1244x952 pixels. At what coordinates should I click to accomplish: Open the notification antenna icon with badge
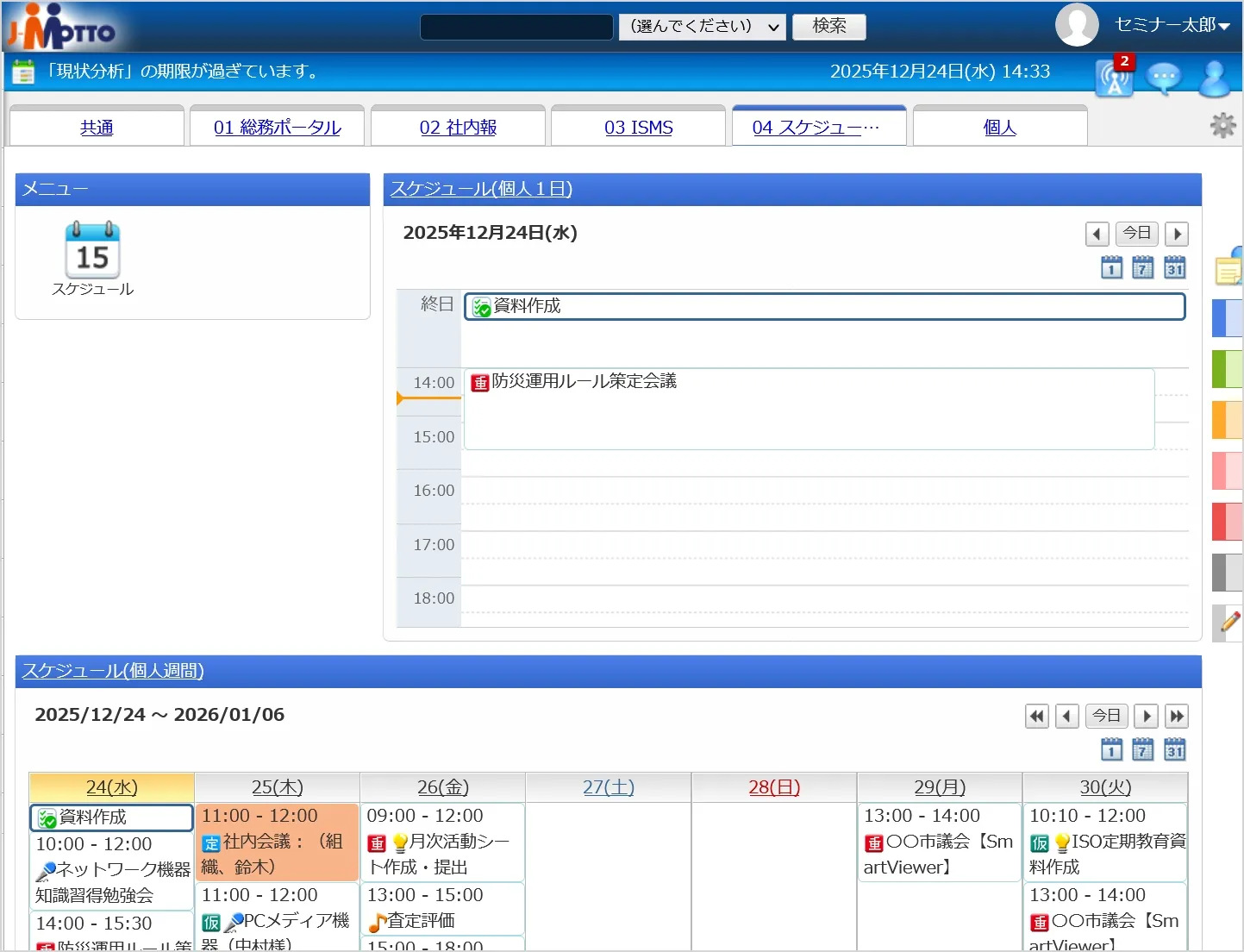pyautogui.click(x=1114, y=78)
